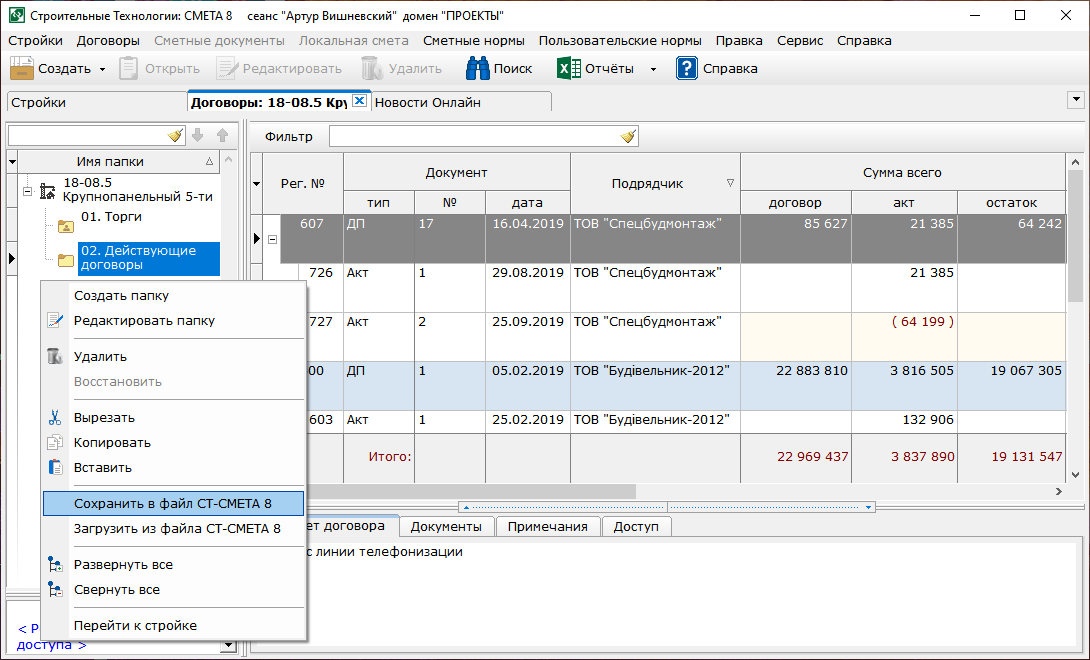The height and width of the screenshot is (660, 1090).
Task: Collapse the row 607 contract group
Action: coord(272,239)
